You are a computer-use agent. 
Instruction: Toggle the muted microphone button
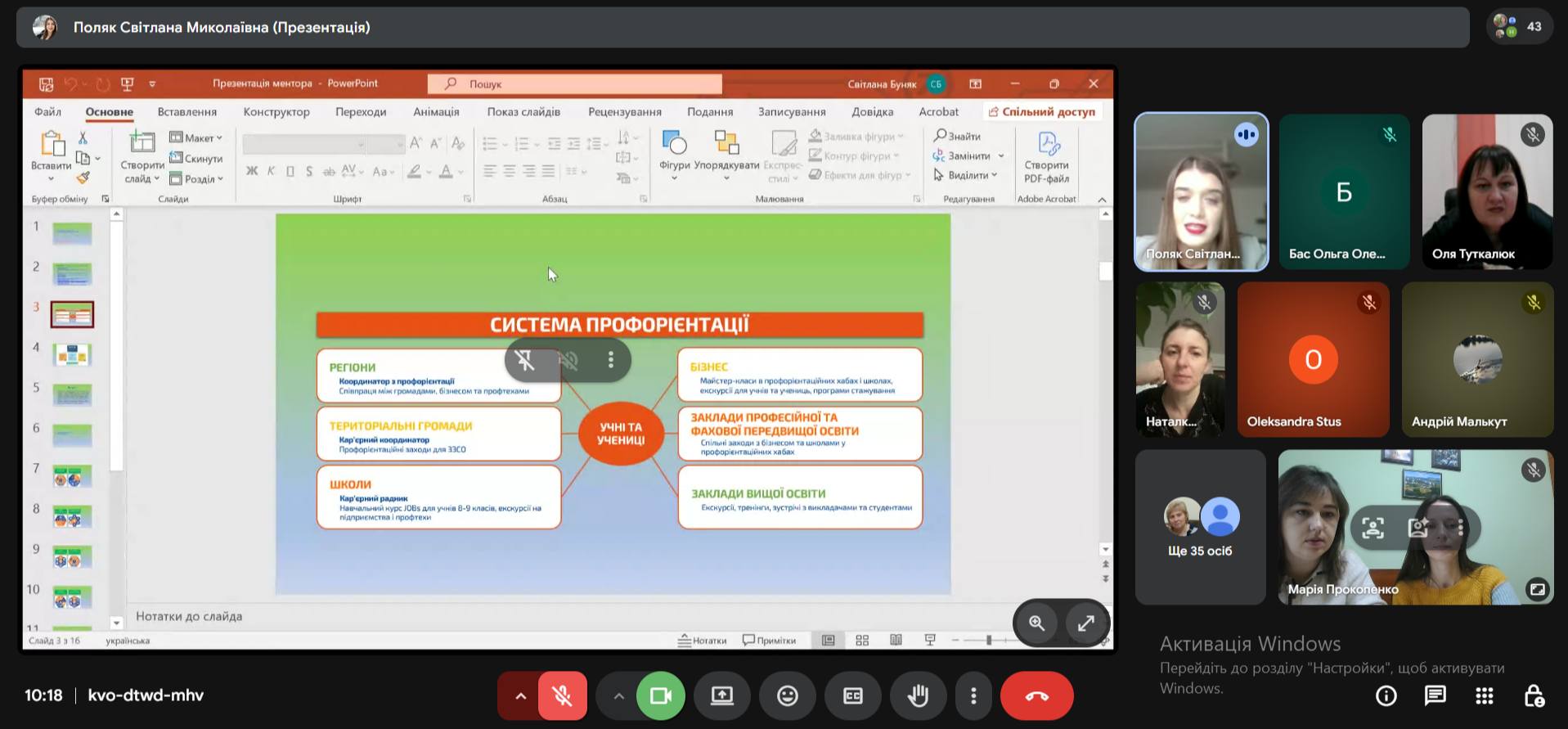pos(562,695)
